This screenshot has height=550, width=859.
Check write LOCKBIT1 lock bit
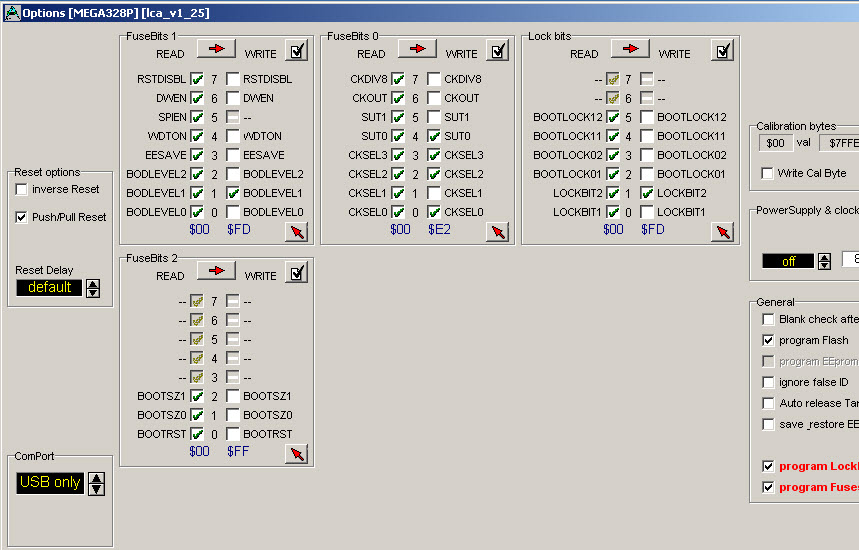coord(647,212)
